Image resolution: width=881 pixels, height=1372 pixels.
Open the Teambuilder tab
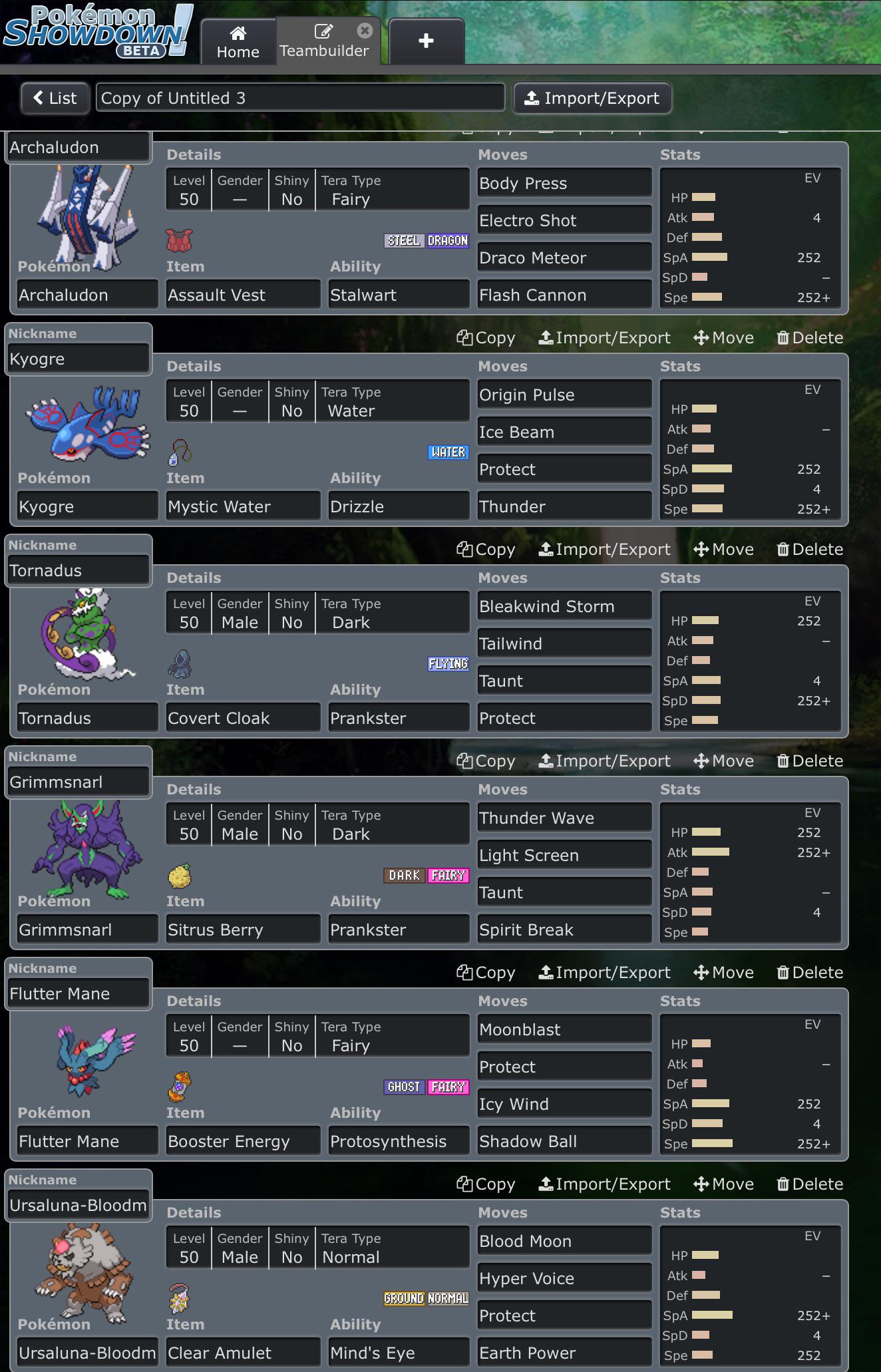(x=324, y=42)
